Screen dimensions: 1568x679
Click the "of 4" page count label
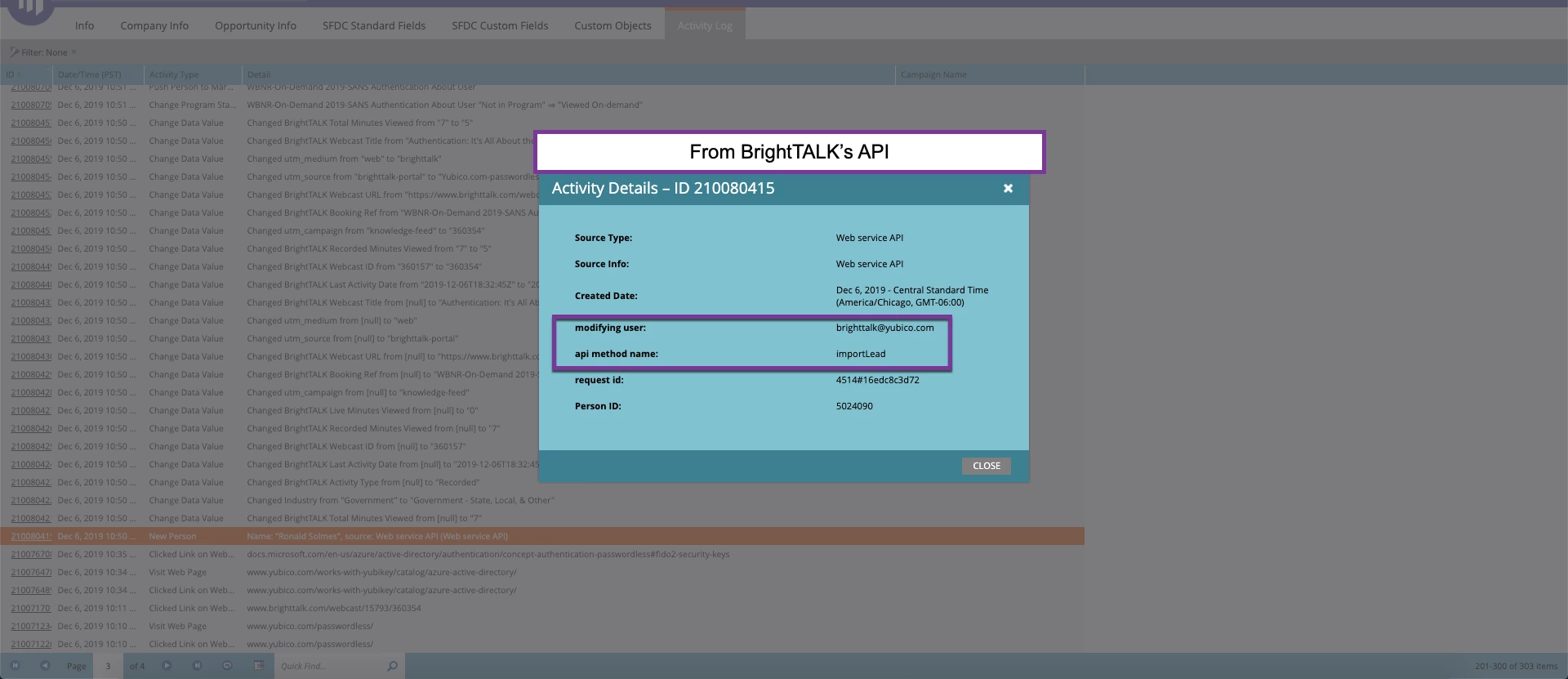coord(137,666)
